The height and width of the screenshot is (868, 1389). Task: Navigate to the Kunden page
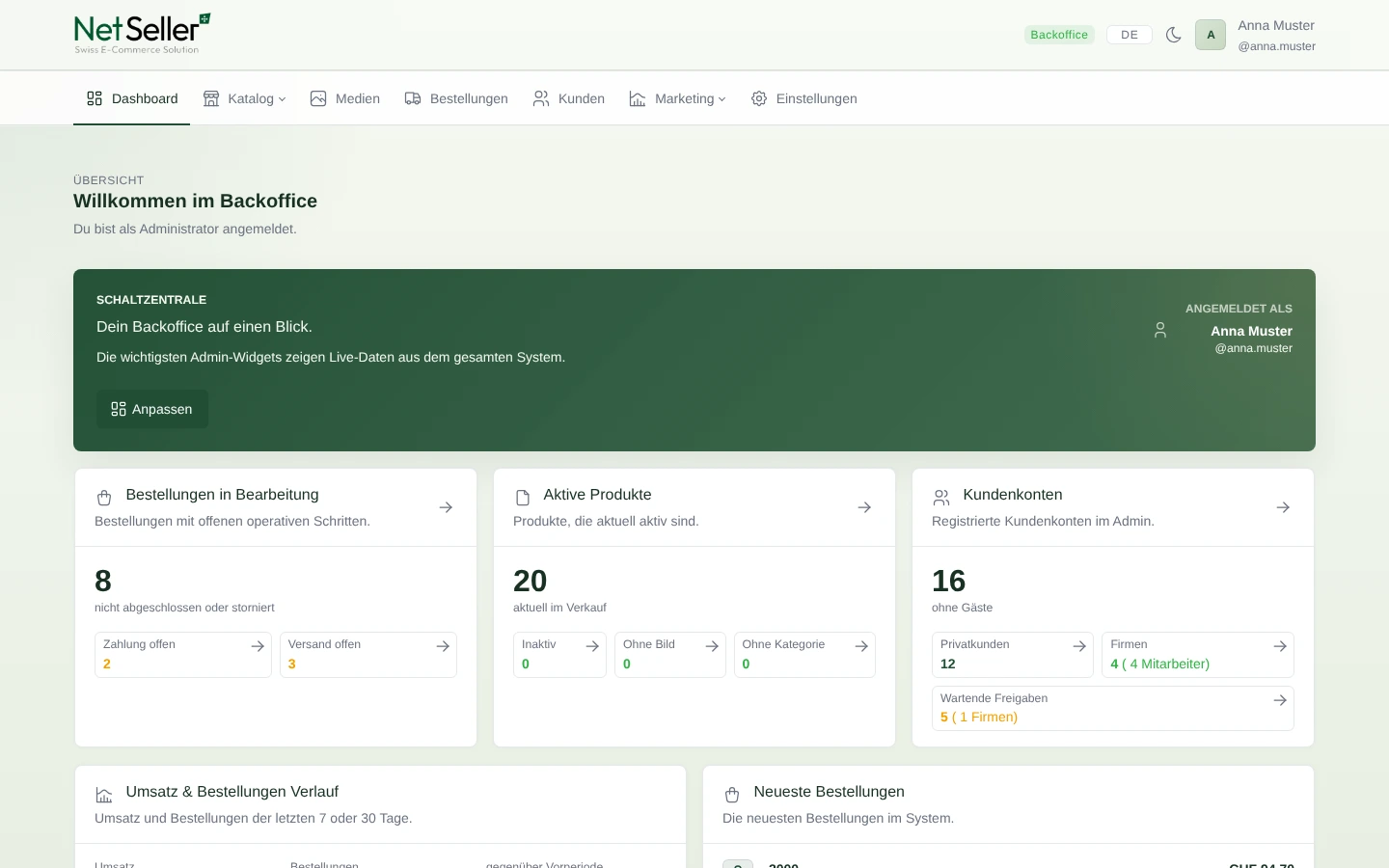click(569, 98)
